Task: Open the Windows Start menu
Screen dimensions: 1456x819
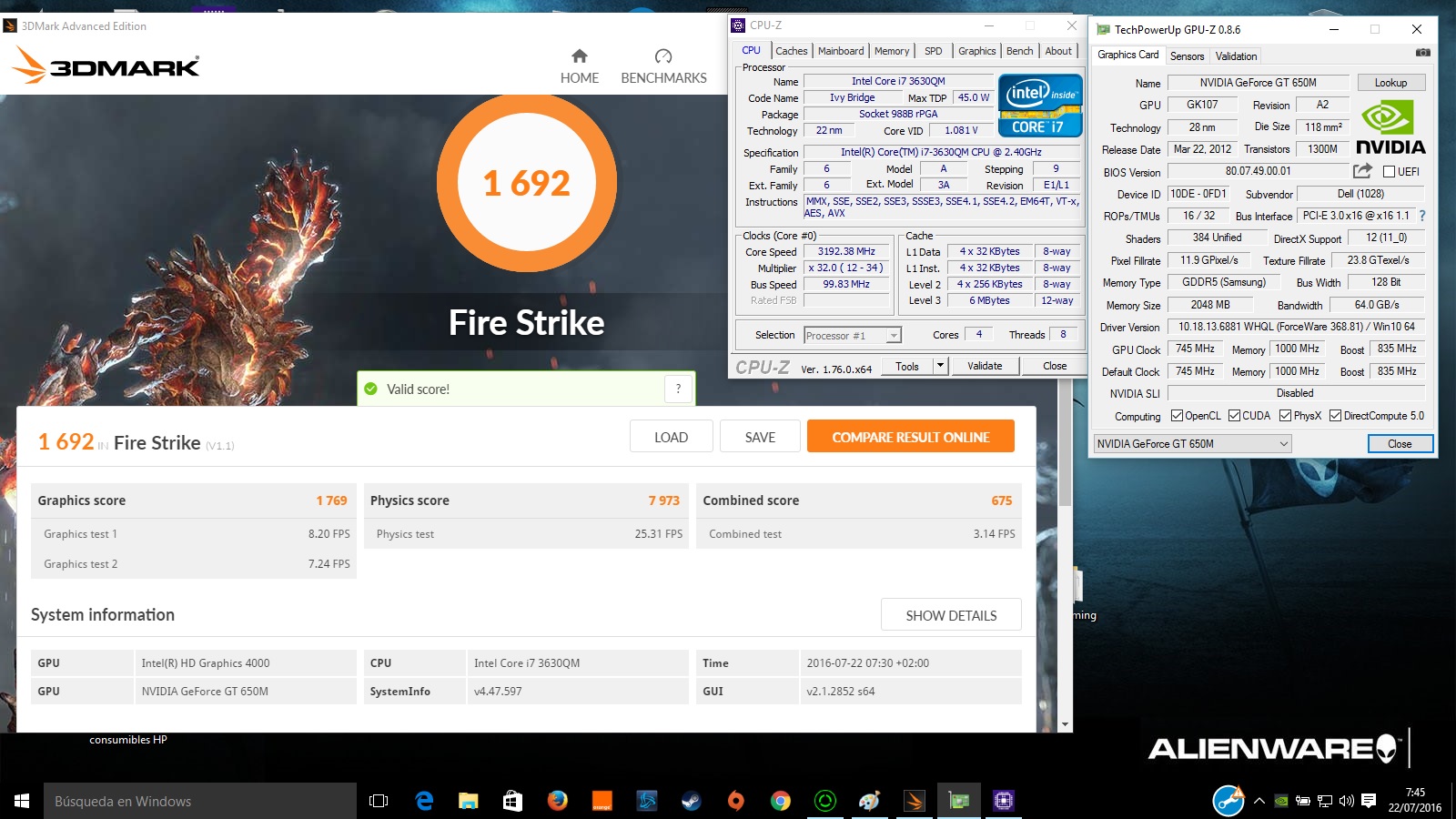Action: pos(22,801)
